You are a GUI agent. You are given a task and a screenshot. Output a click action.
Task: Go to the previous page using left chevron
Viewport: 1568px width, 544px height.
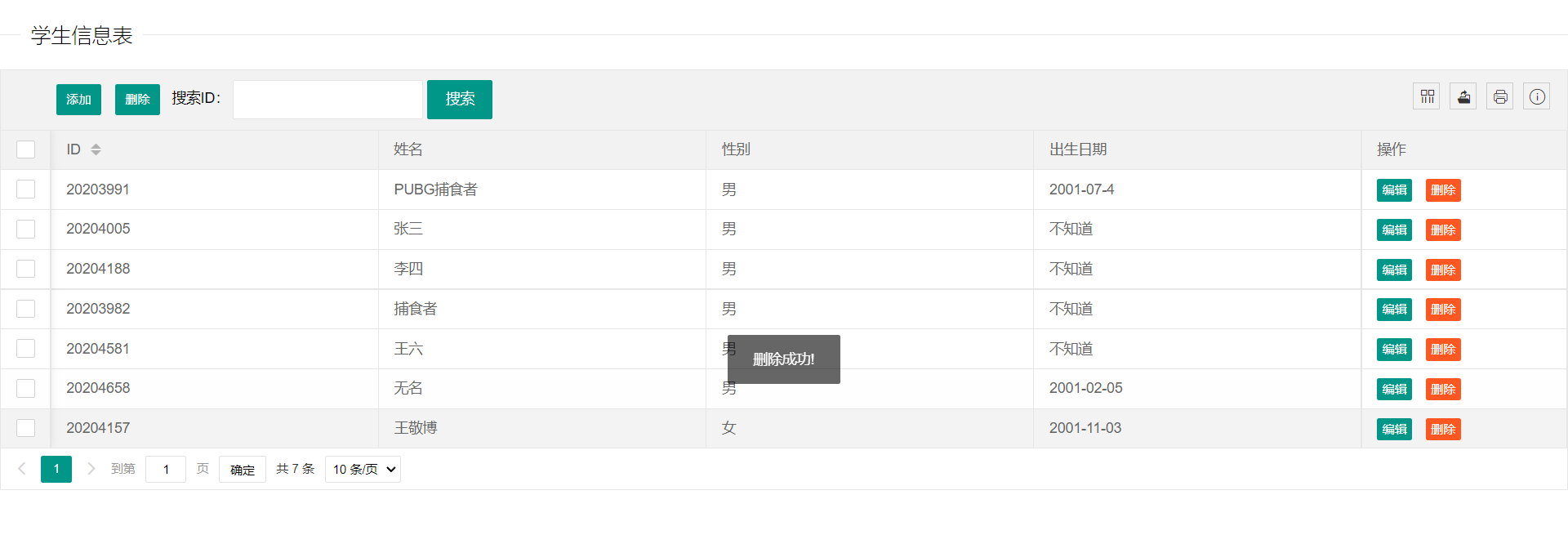coord(22,469)
